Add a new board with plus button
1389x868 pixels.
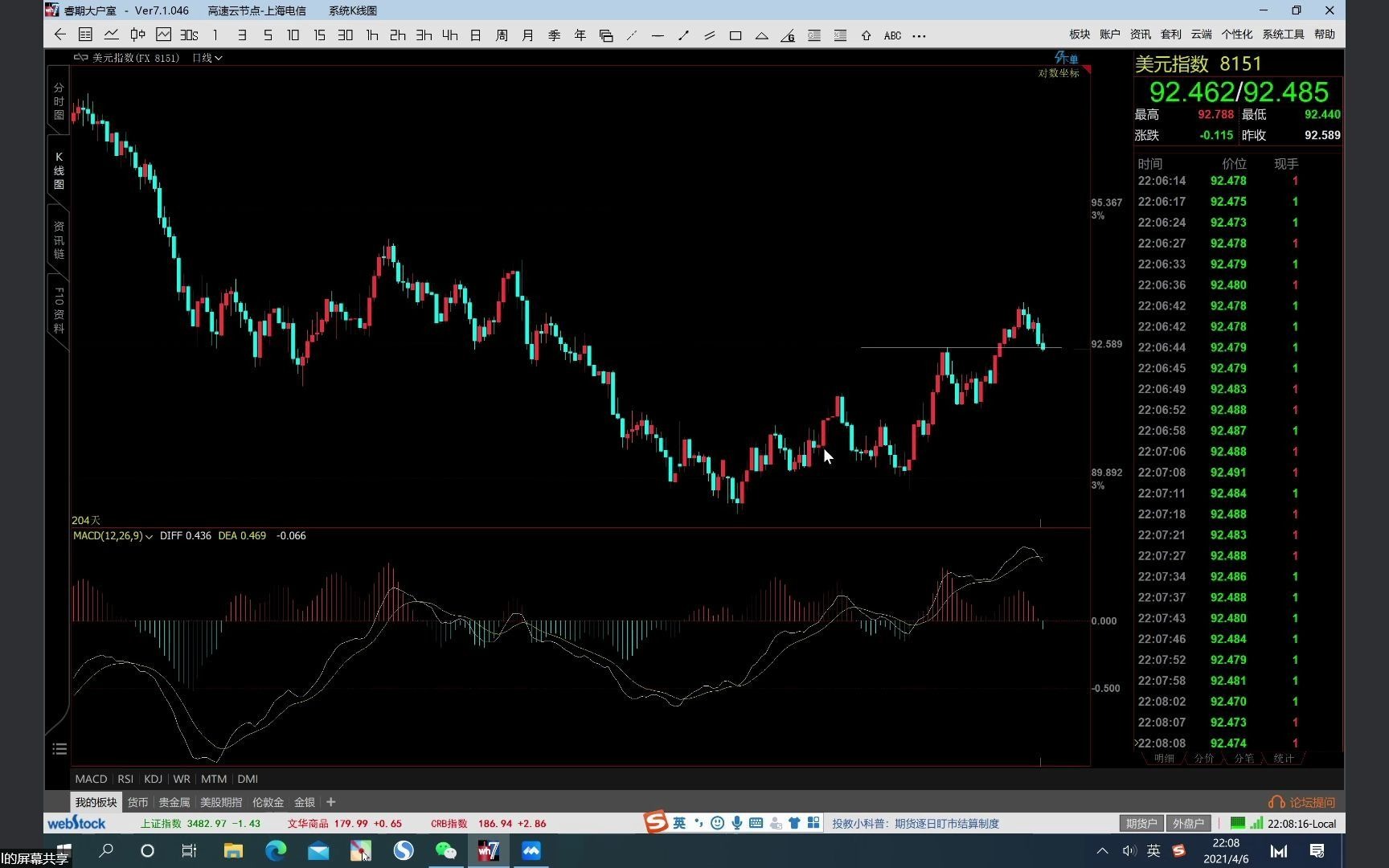pos(330,802)
